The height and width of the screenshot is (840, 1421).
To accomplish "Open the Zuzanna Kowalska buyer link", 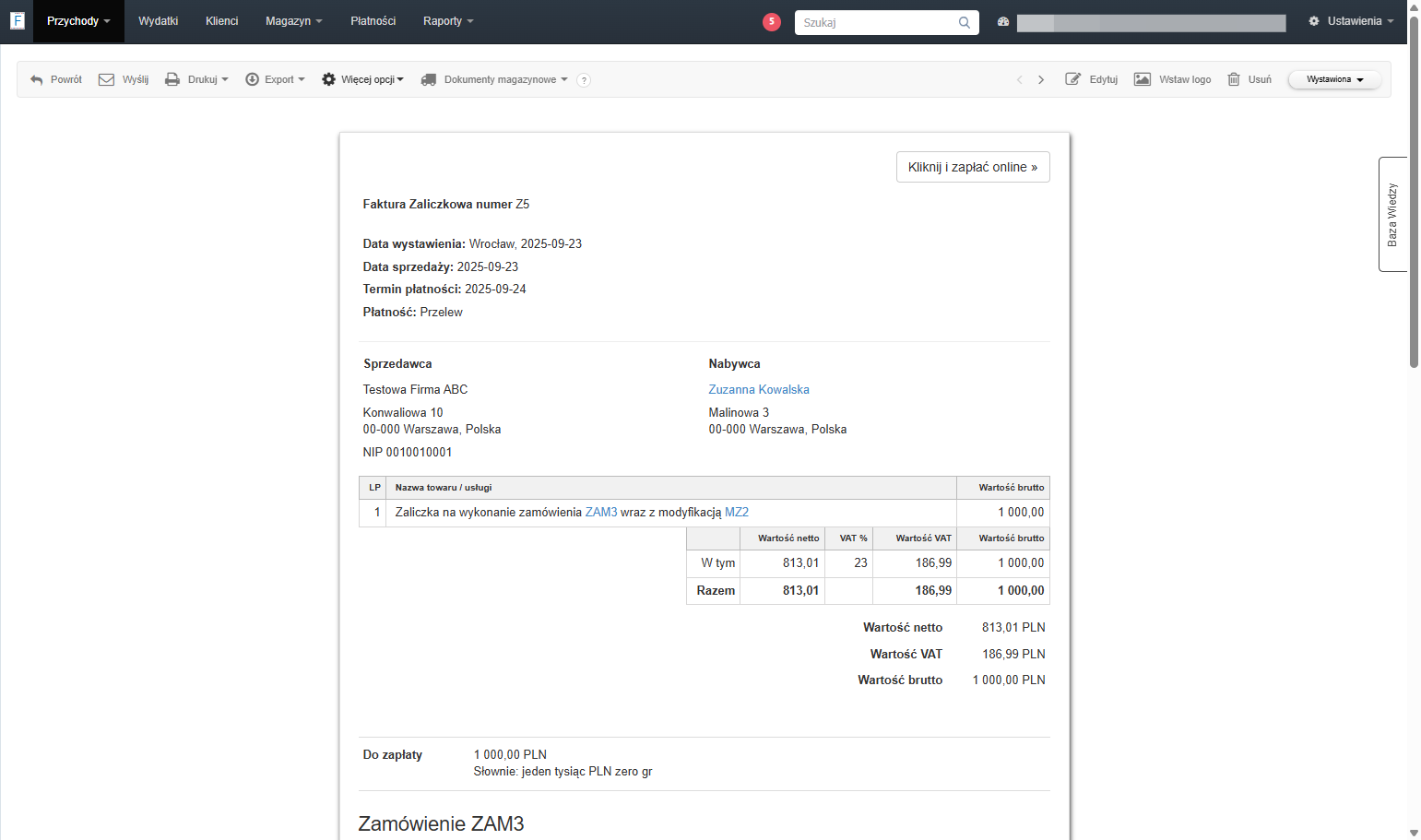I will pos(759,390).
